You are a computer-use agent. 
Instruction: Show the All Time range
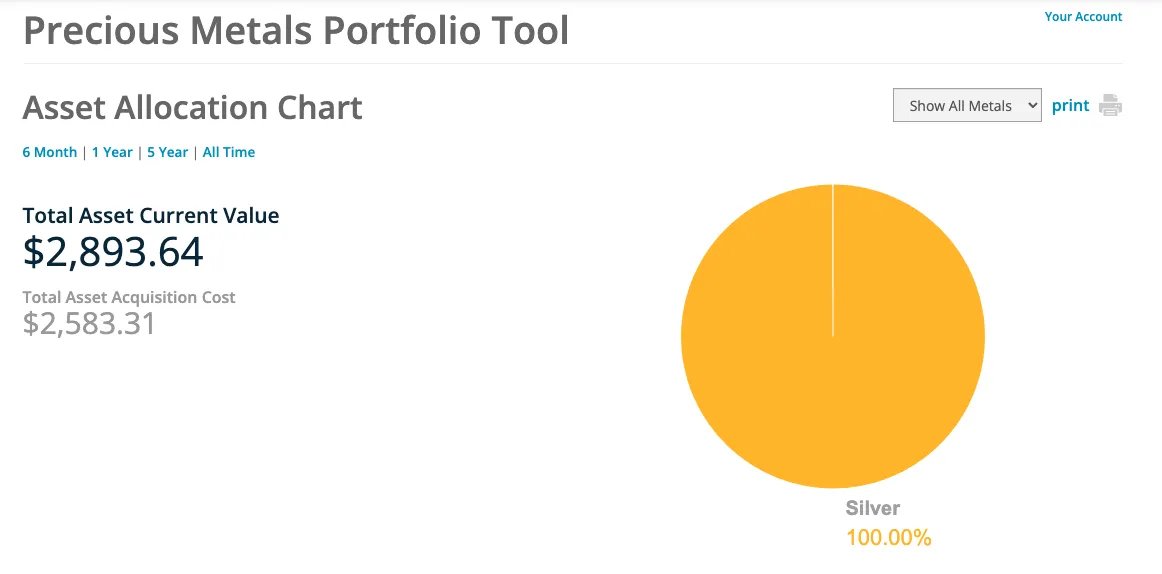(229, 152)
